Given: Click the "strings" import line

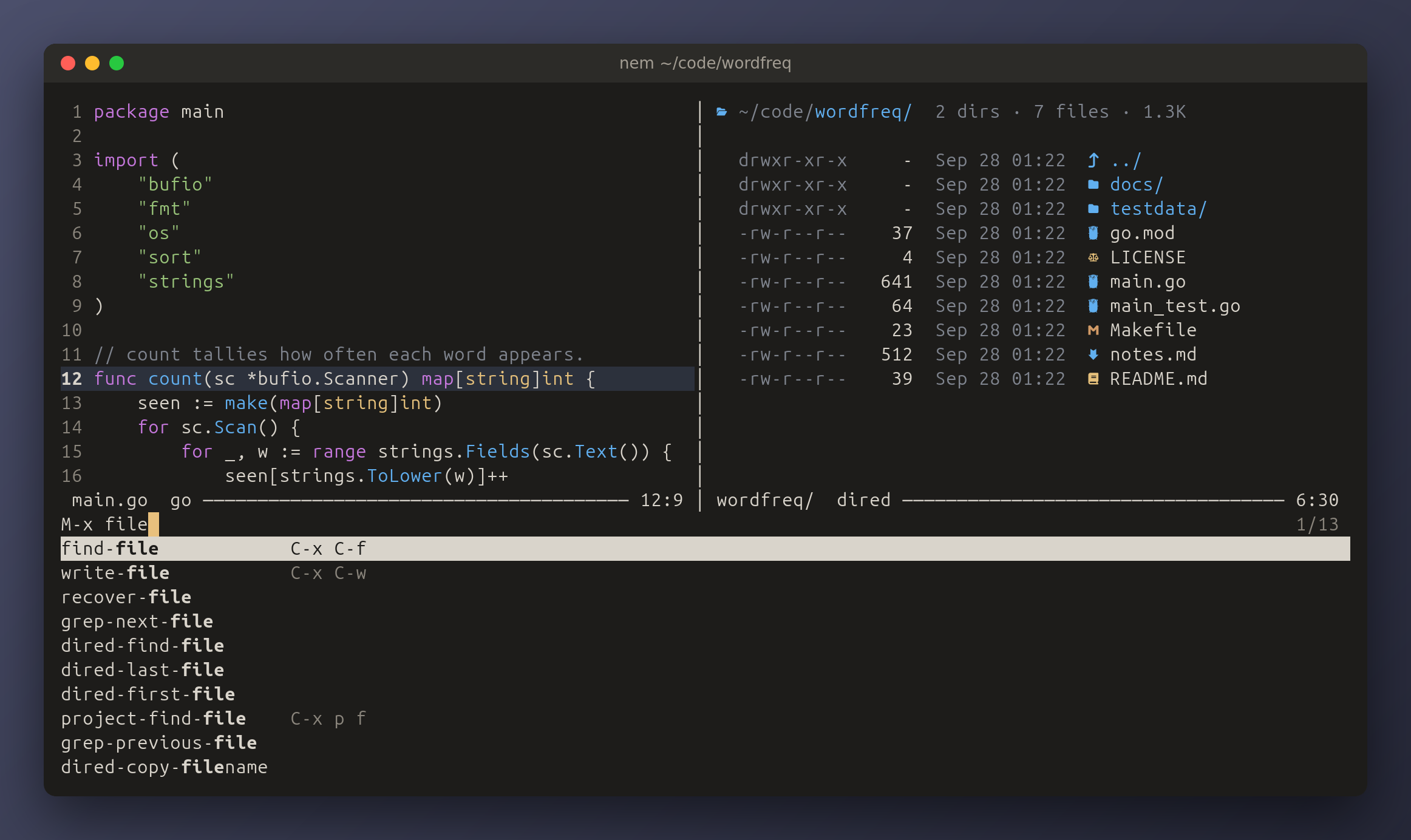Looking at the screenshot, I should pos(186,282).
